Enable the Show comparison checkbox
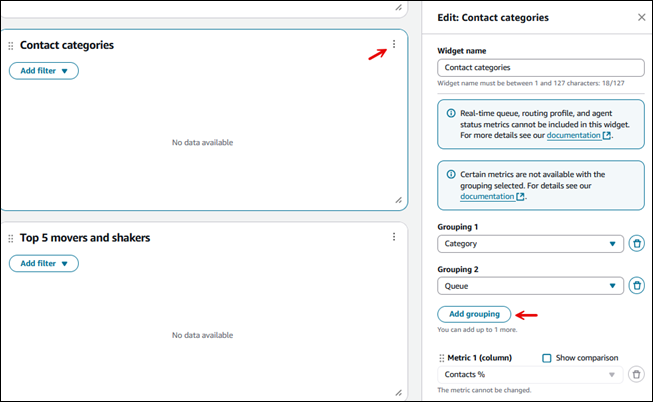Screen dimensions: 653x402 547,358
